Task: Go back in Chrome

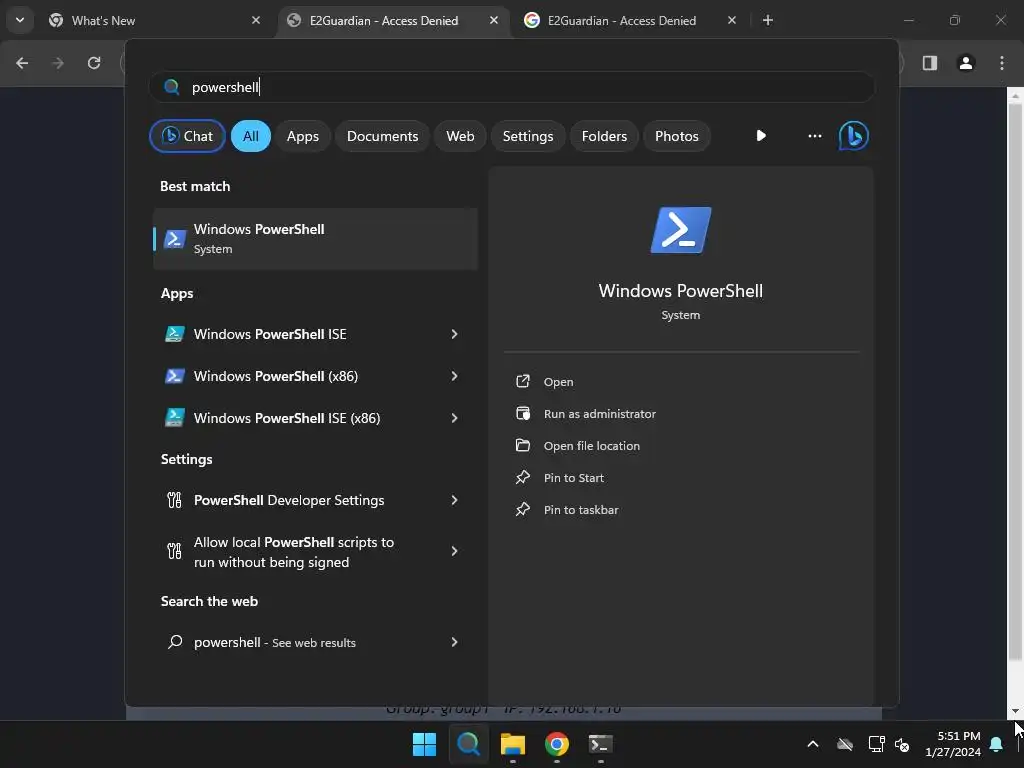Action: pos(22,63)
